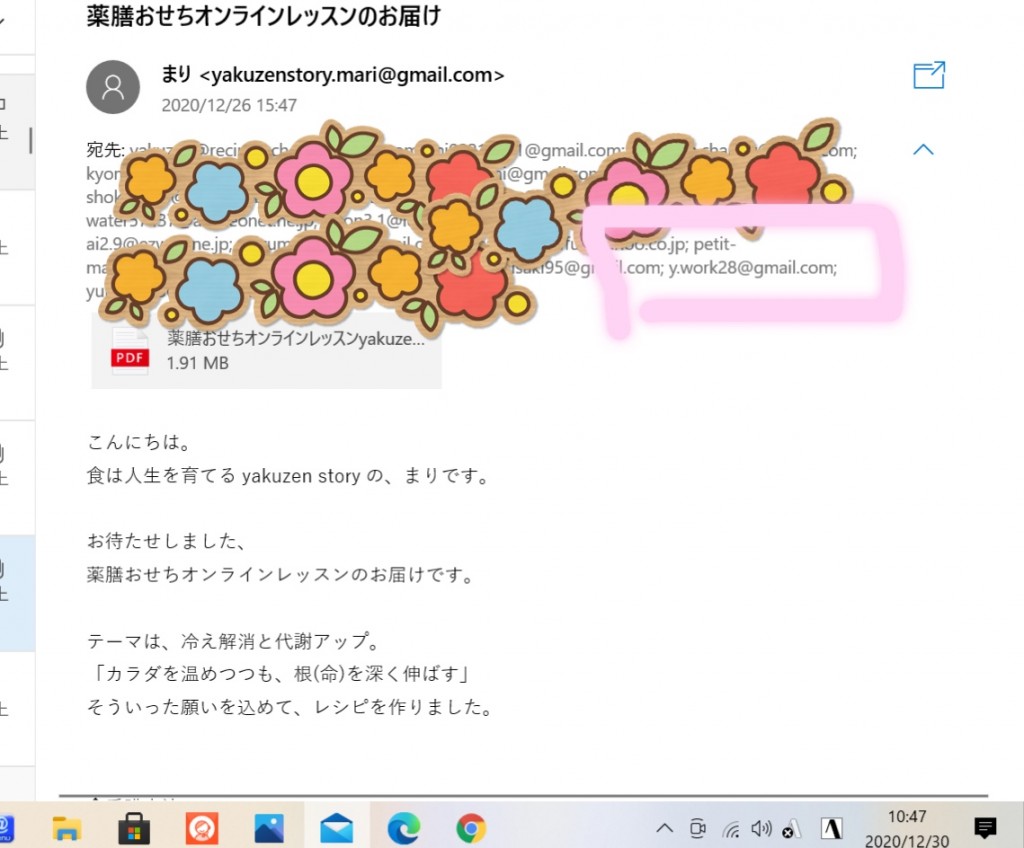Open the Wi-Fi network tray icon
The width and height of the screenshot is (1024, 848).
click(731, 830)
